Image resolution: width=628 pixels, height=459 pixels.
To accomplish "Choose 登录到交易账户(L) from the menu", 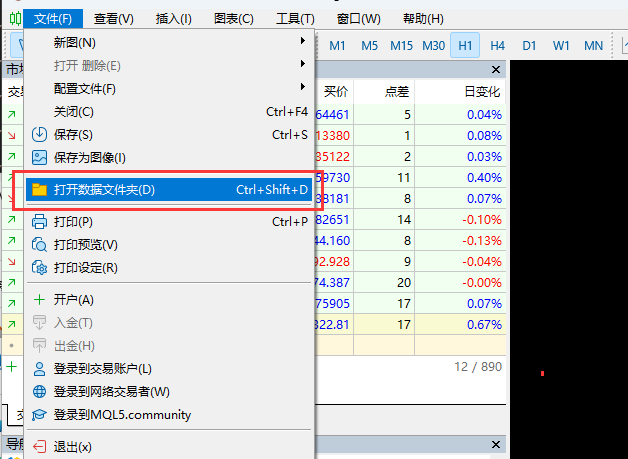I will pos(103,369).
